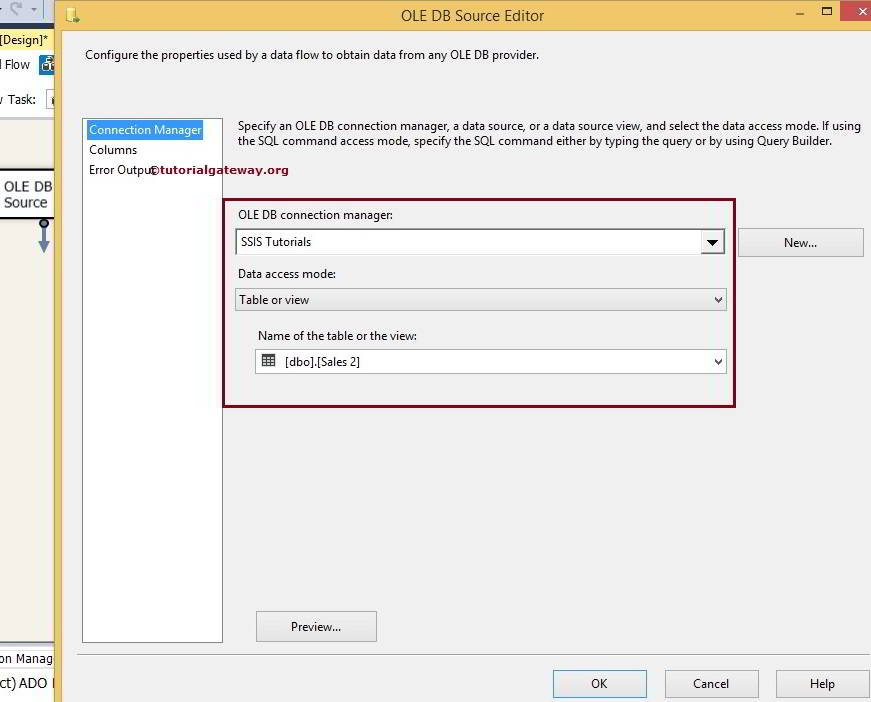Click the redo arrow in the background toolbar

(x=17, y=8)
